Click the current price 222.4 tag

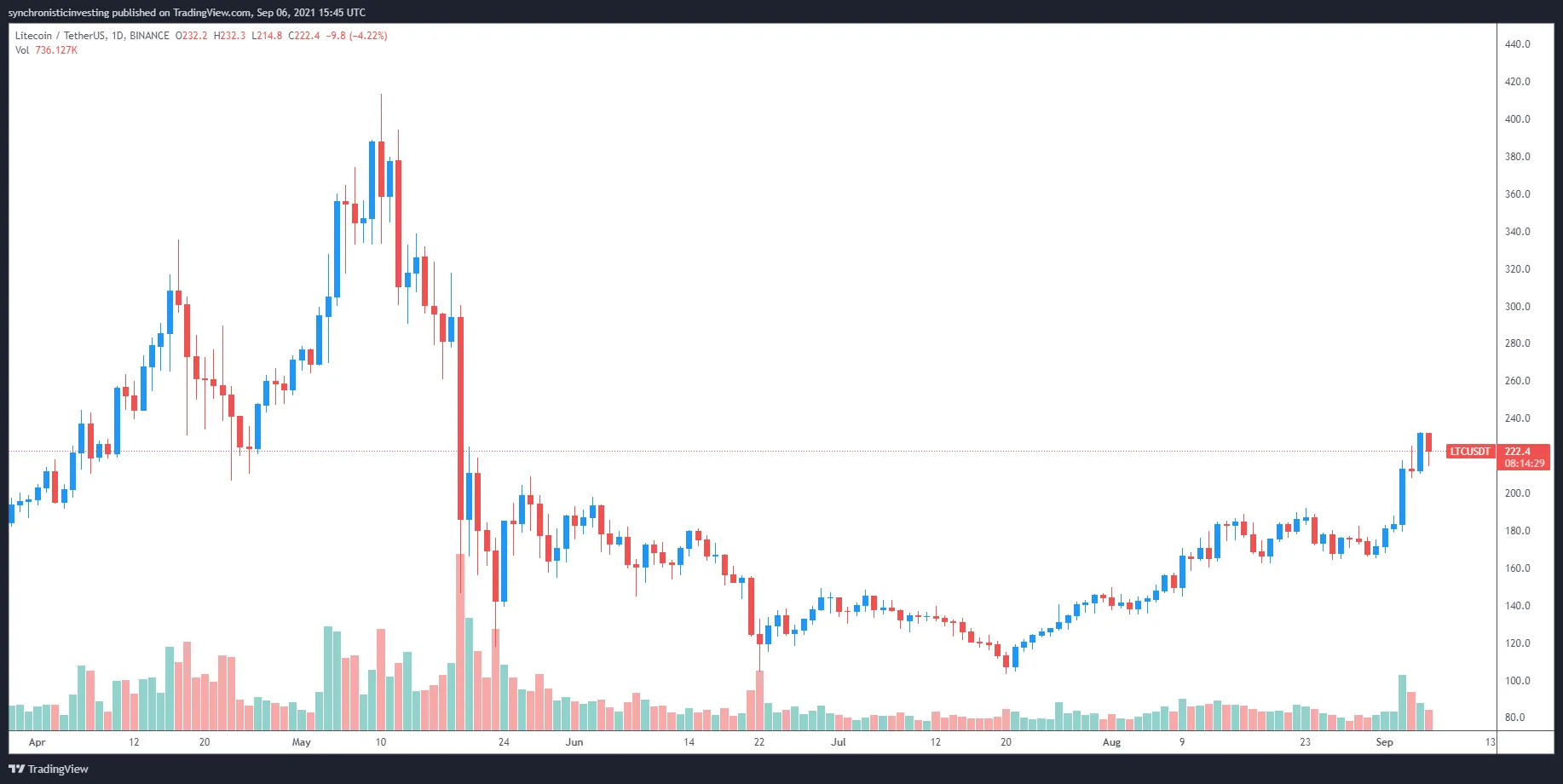click(1517, 452)
